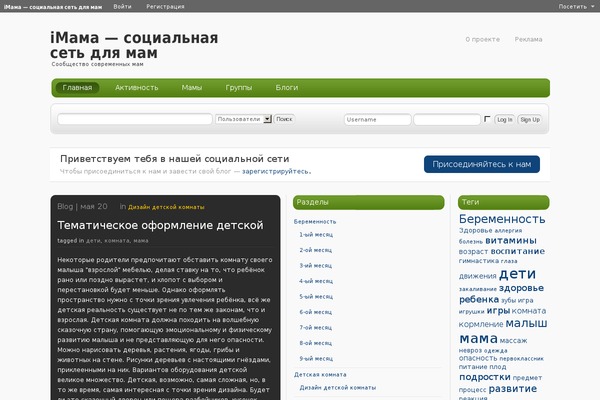Click the Поиск search button
This screenshot has width=600, height=400.
click(x=284, y=119)
